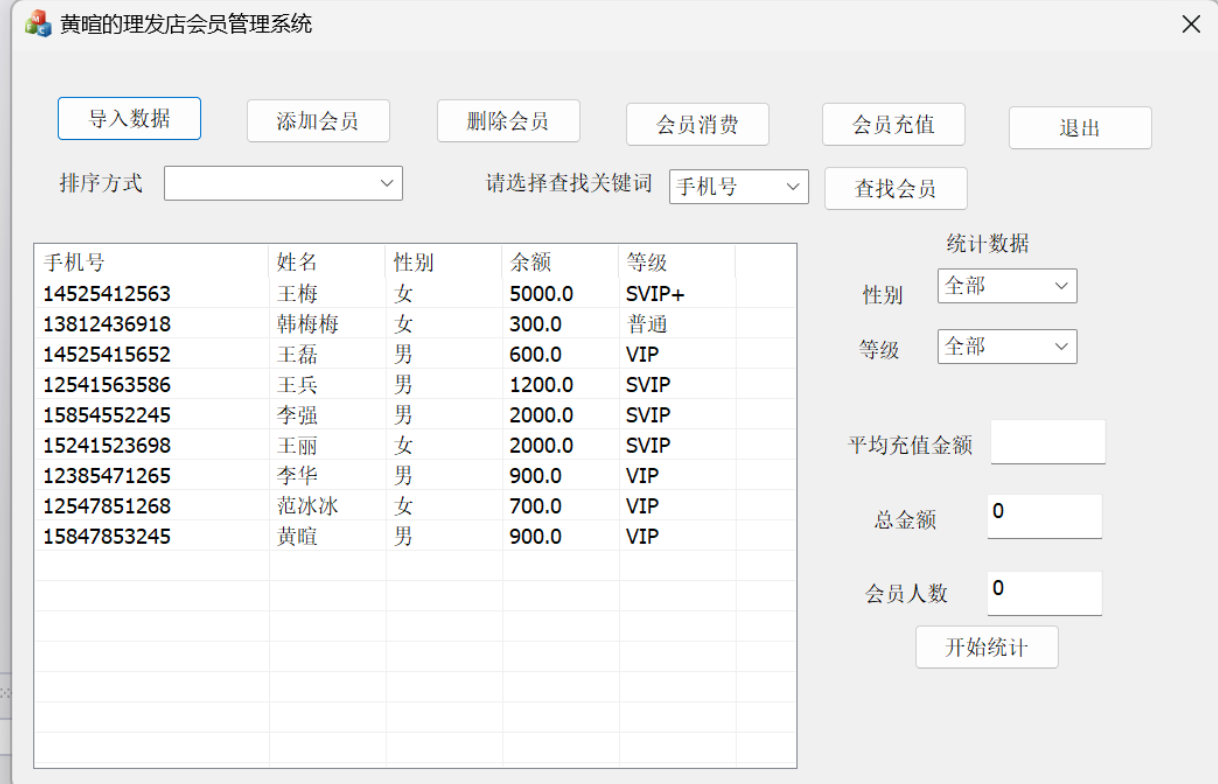The image size is (1218, 784).
Task: Click the 余额 column header
Action: 559,262
